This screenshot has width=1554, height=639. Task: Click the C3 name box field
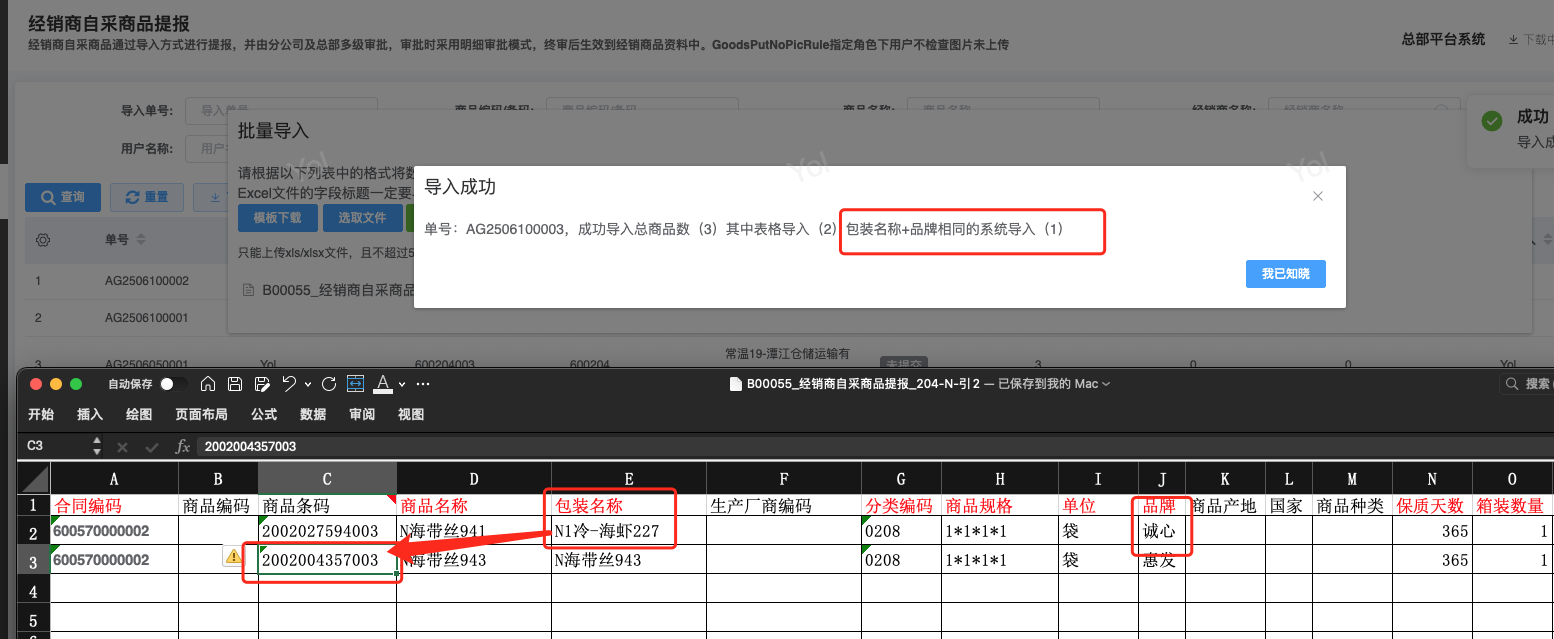pyautogui.click(x=50, y=446)
